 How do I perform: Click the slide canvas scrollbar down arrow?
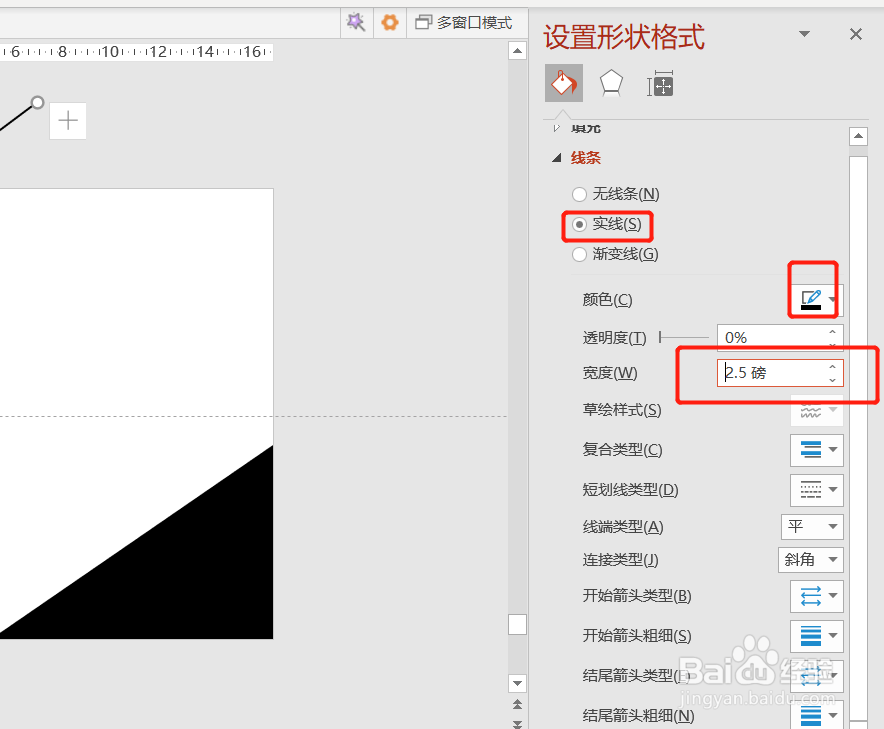click(518, 683)
